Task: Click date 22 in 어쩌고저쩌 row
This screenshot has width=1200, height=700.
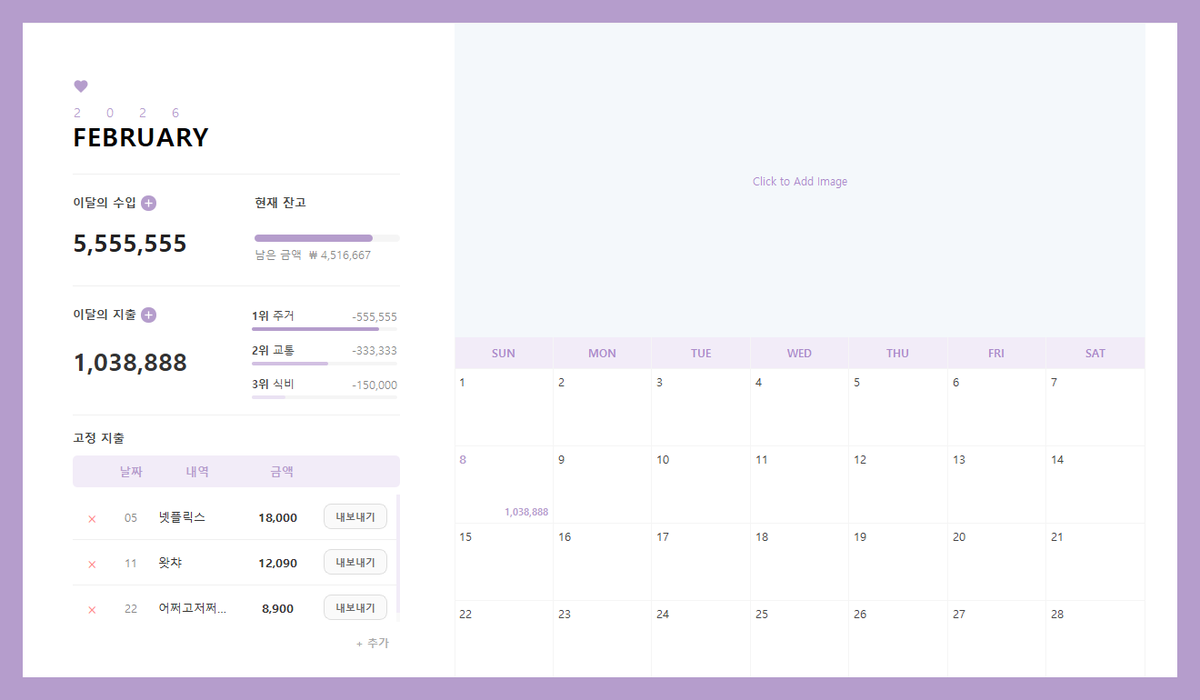Action: 131,608
